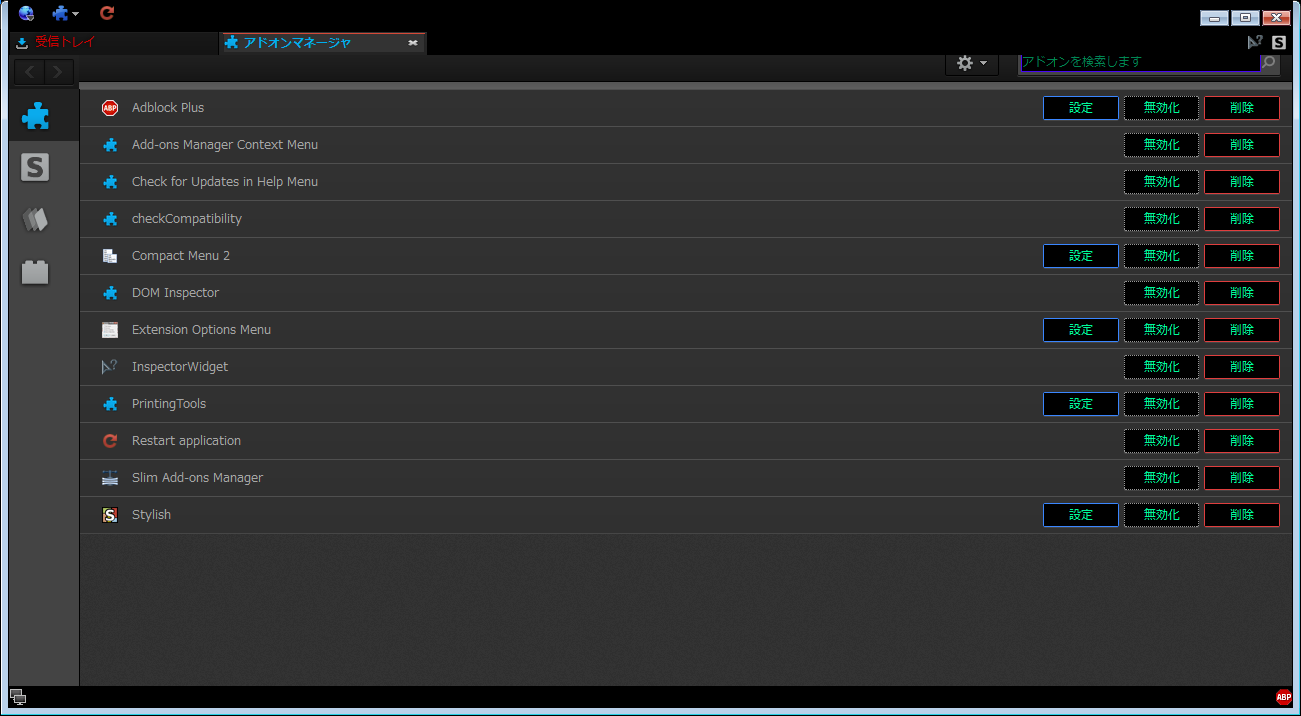Go forward with the right arrow
The image size is (1301, 716).
(x=59, y=71)
